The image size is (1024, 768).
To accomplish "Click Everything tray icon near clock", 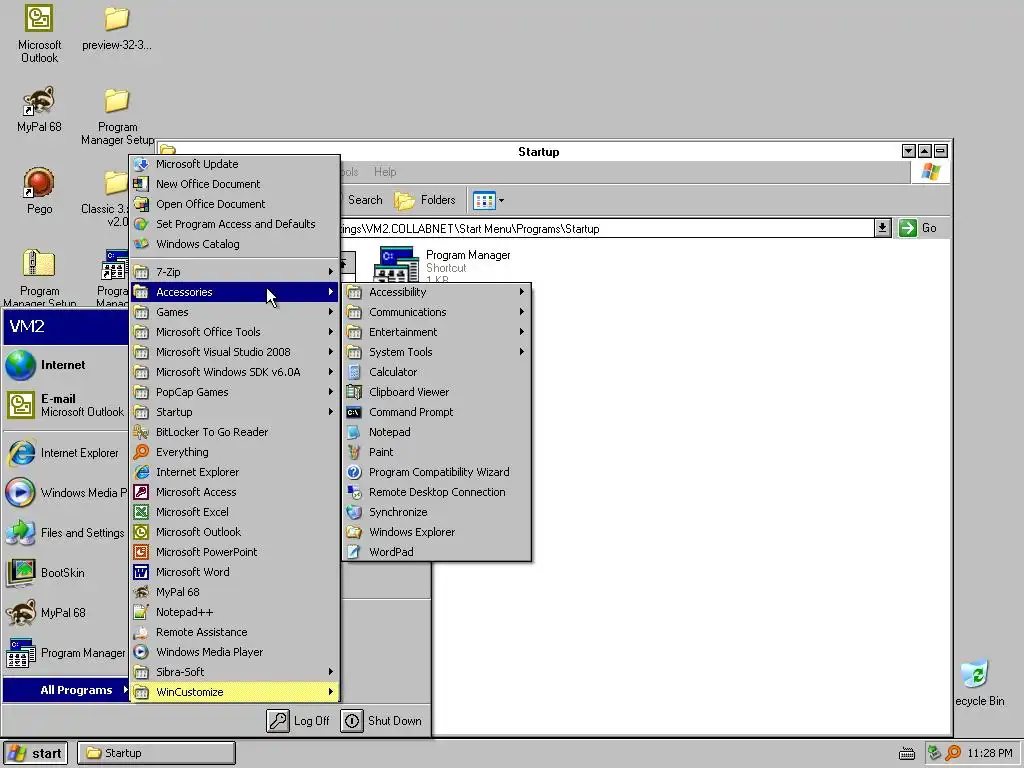I will pyautogui.click(x=953, y=753).
